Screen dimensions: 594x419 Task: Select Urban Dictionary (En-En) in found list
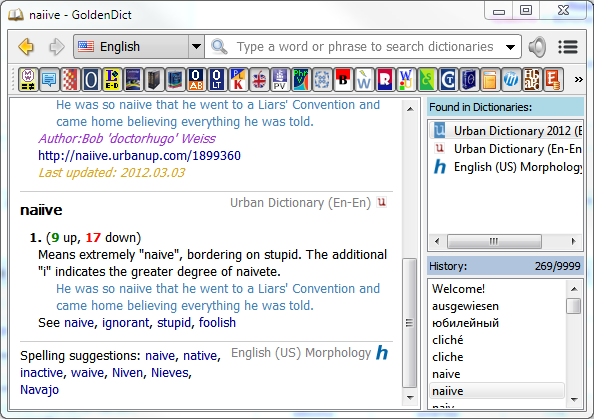click(x=506, y=149)
